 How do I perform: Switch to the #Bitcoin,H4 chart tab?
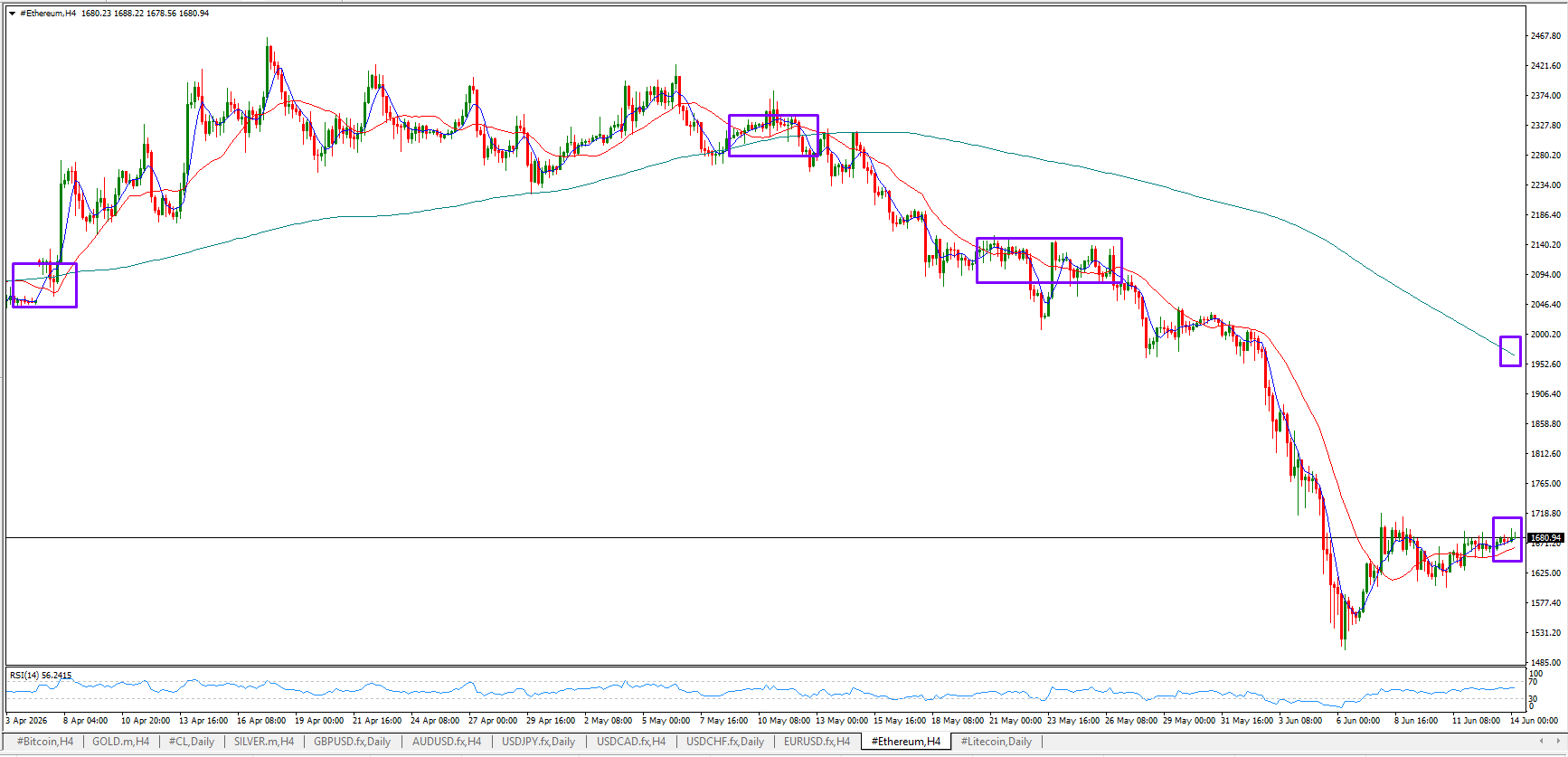coord(45,742)
